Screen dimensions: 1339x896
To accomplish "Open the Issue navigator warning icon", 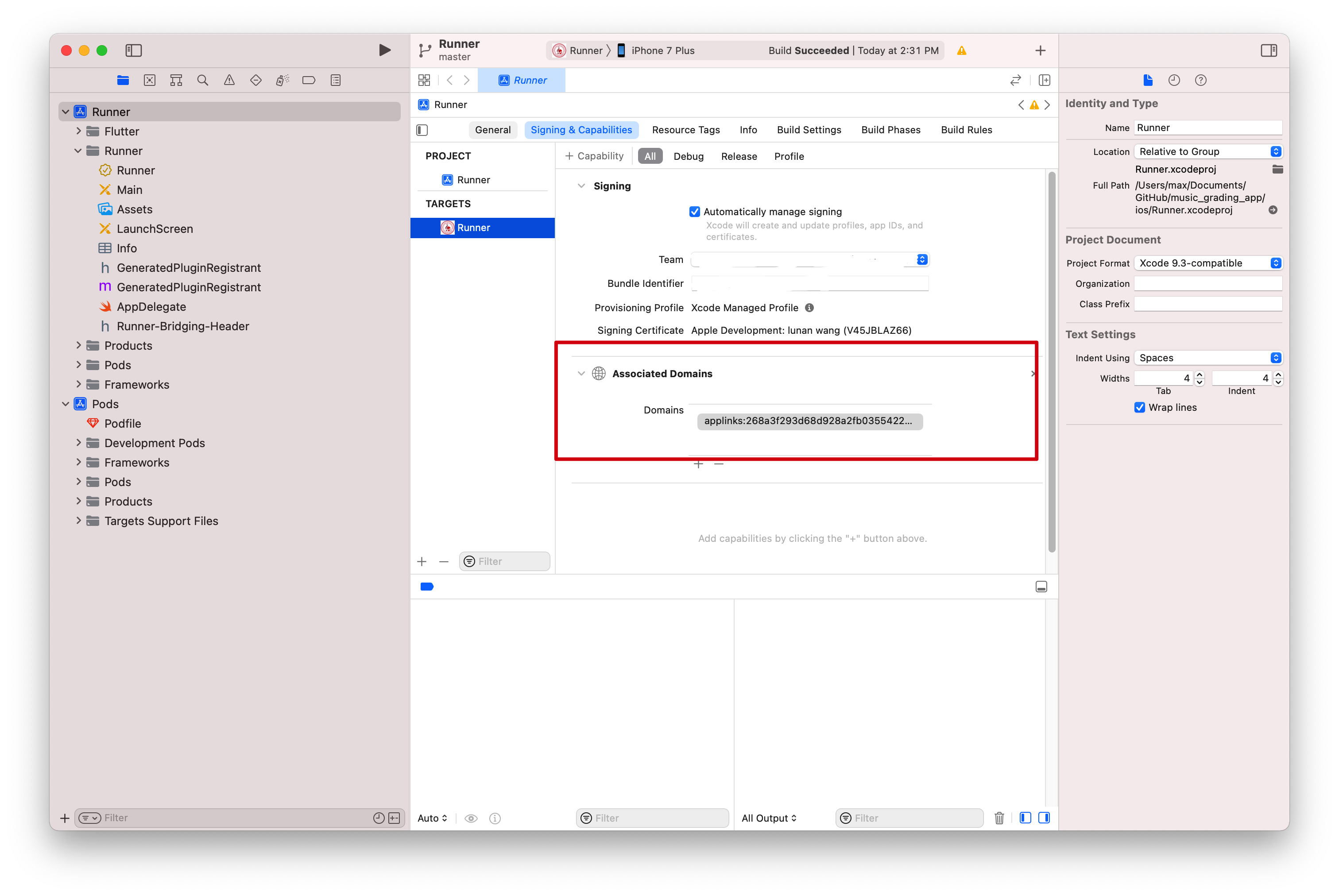I will click(x=229, y=81).
